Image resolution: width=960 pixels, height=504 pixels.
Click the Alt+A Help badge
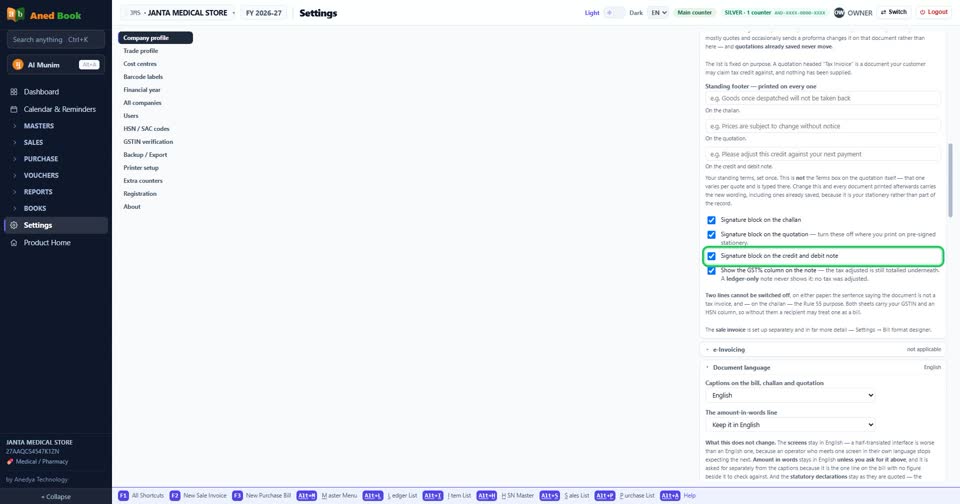click(x=670, y=495)
